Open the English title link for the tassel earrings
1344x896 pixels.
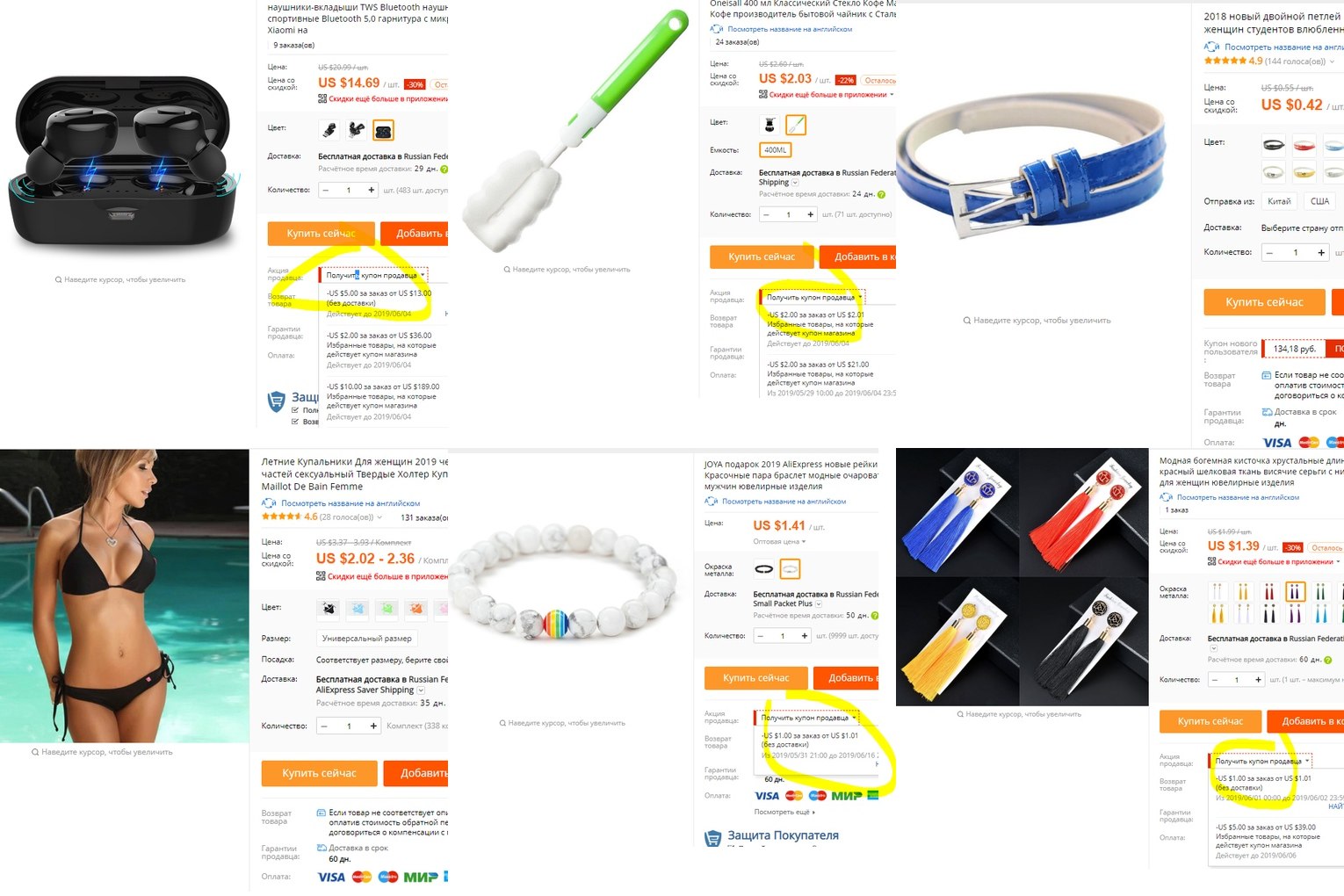(1238, 497)
